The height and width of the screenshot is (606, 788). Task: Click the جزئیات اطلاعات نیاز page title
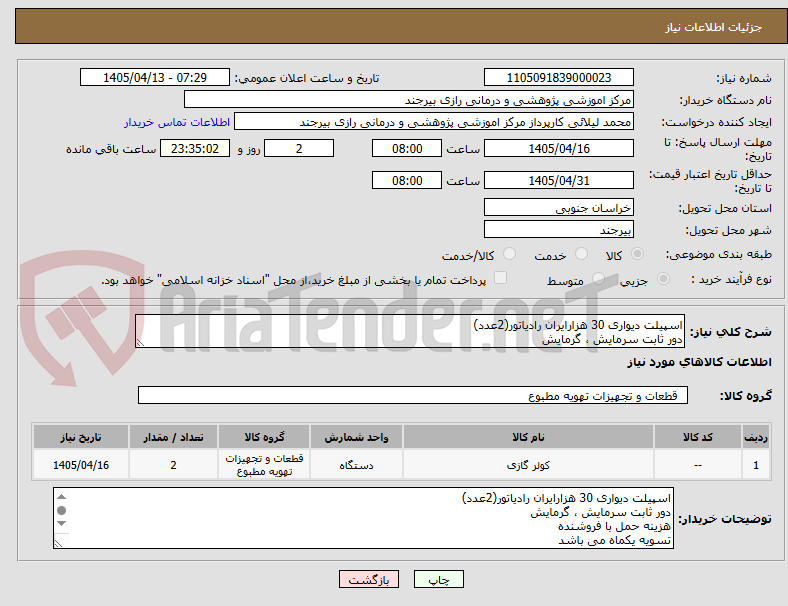714,27
